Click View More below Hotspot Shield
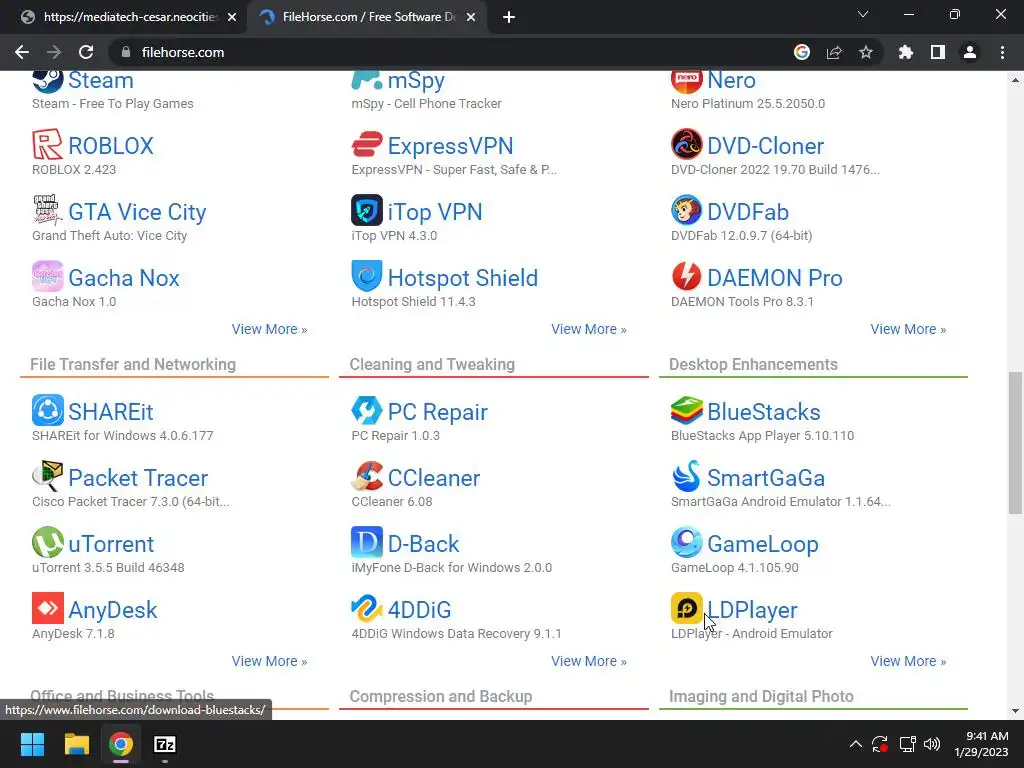 (588, 329)
